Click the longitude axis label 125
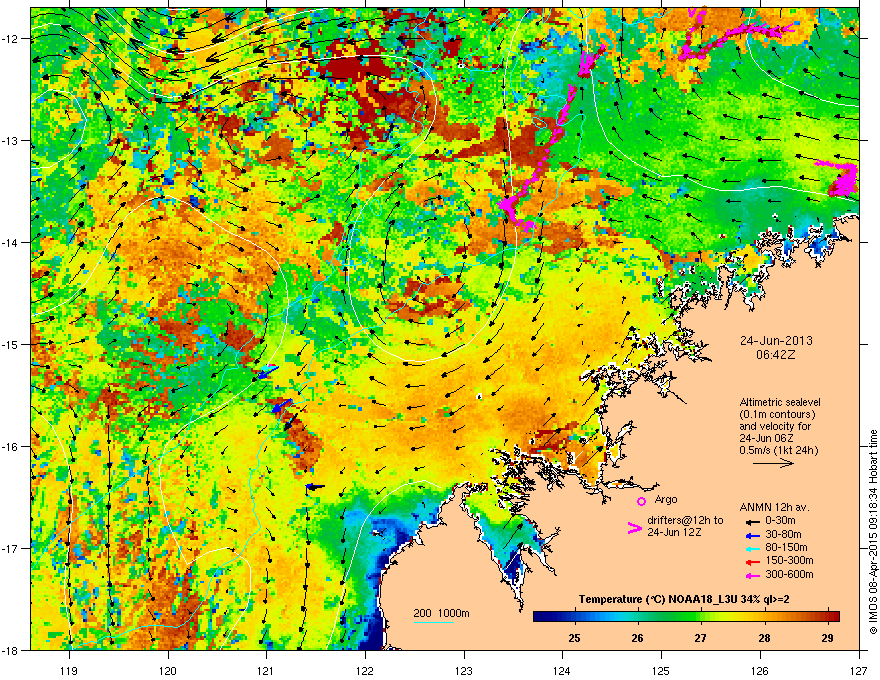 661,671
